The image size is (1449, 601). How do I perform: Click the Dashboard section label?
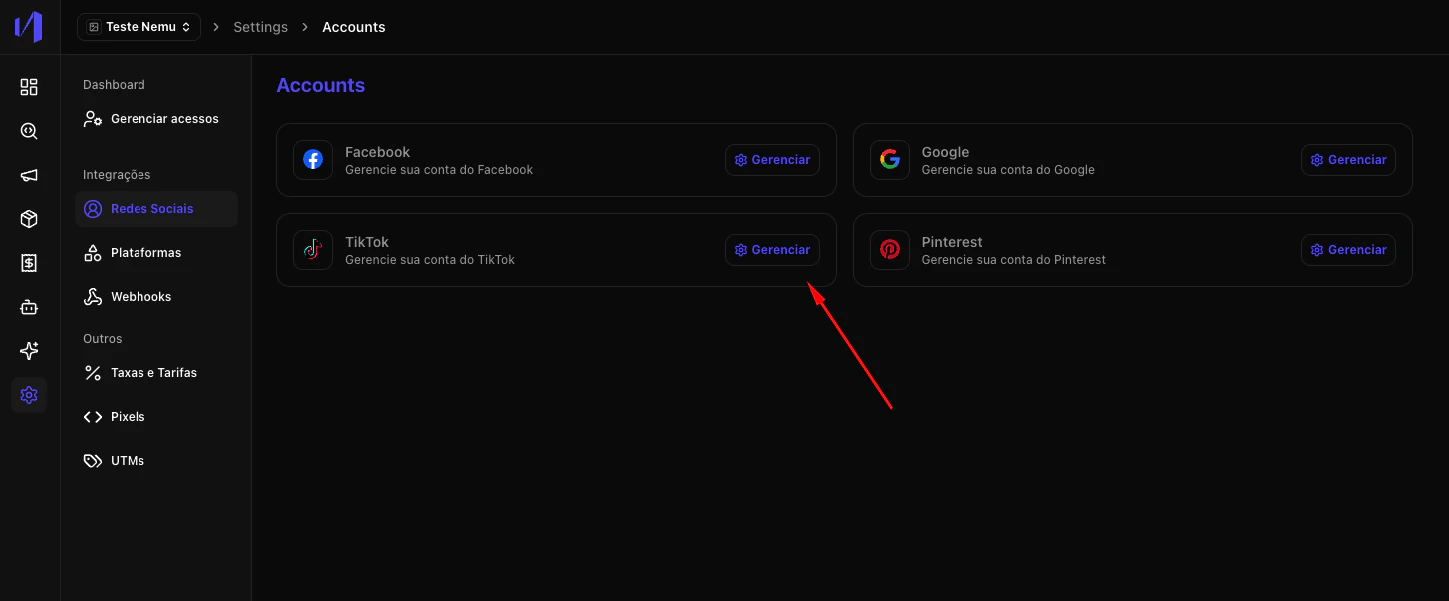coord(114,85)
